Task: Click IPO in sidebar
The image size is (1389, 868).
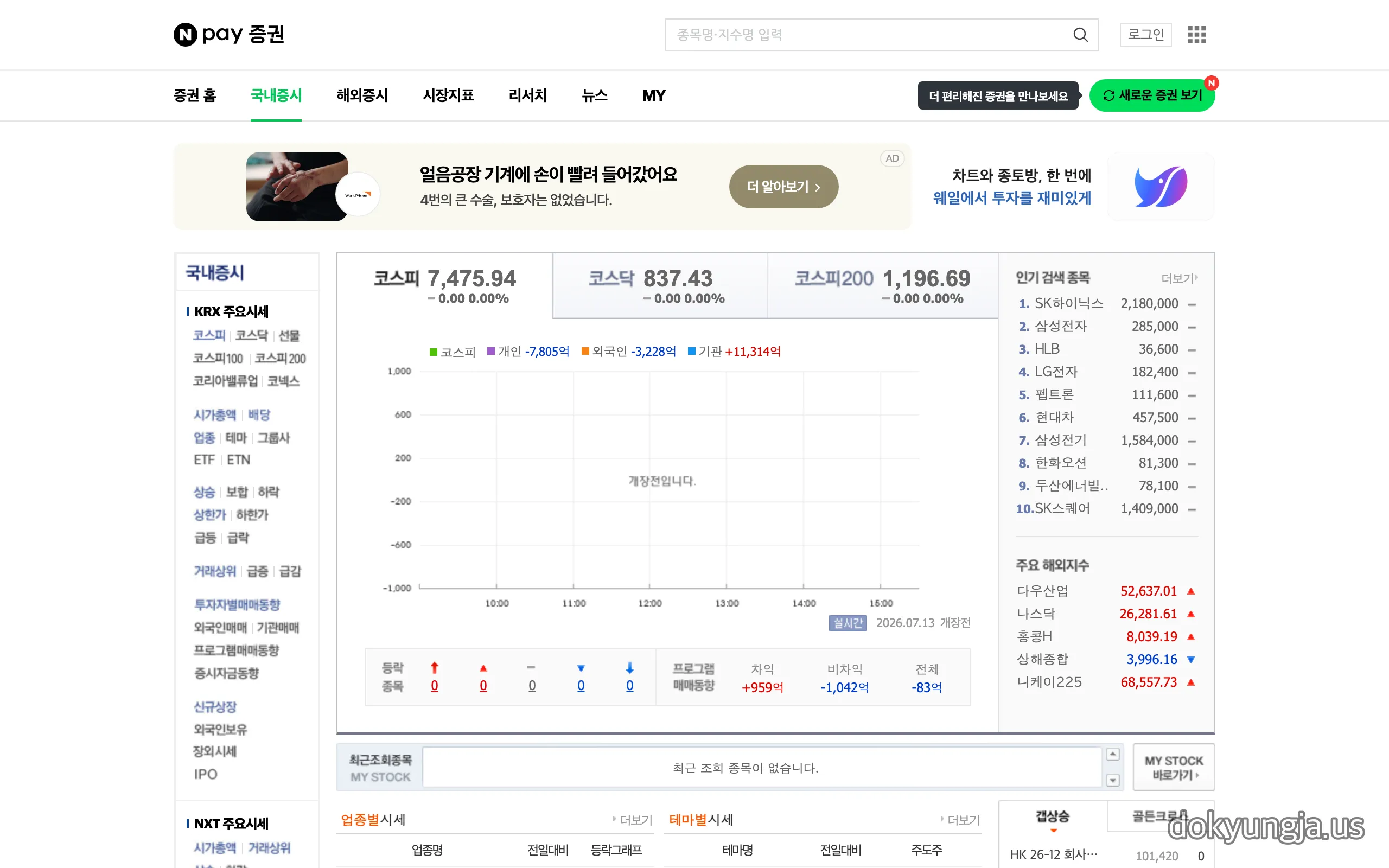Action: (x=206, y=775)
